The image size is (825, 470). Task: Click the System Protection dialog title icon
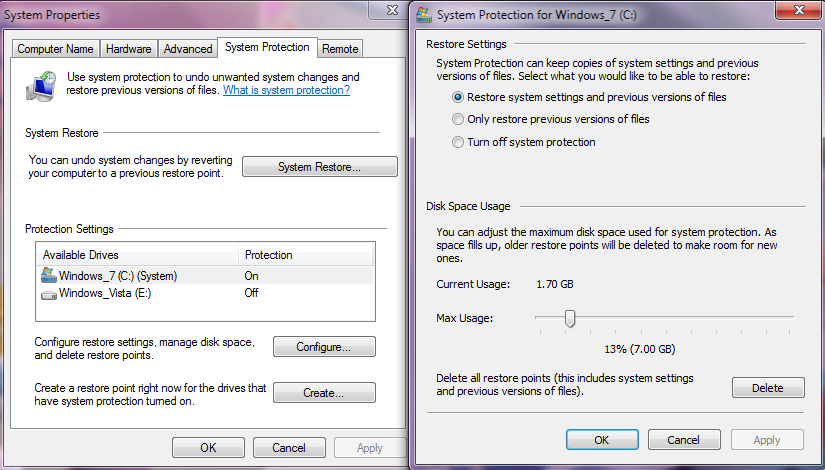[x=424, y=14]
